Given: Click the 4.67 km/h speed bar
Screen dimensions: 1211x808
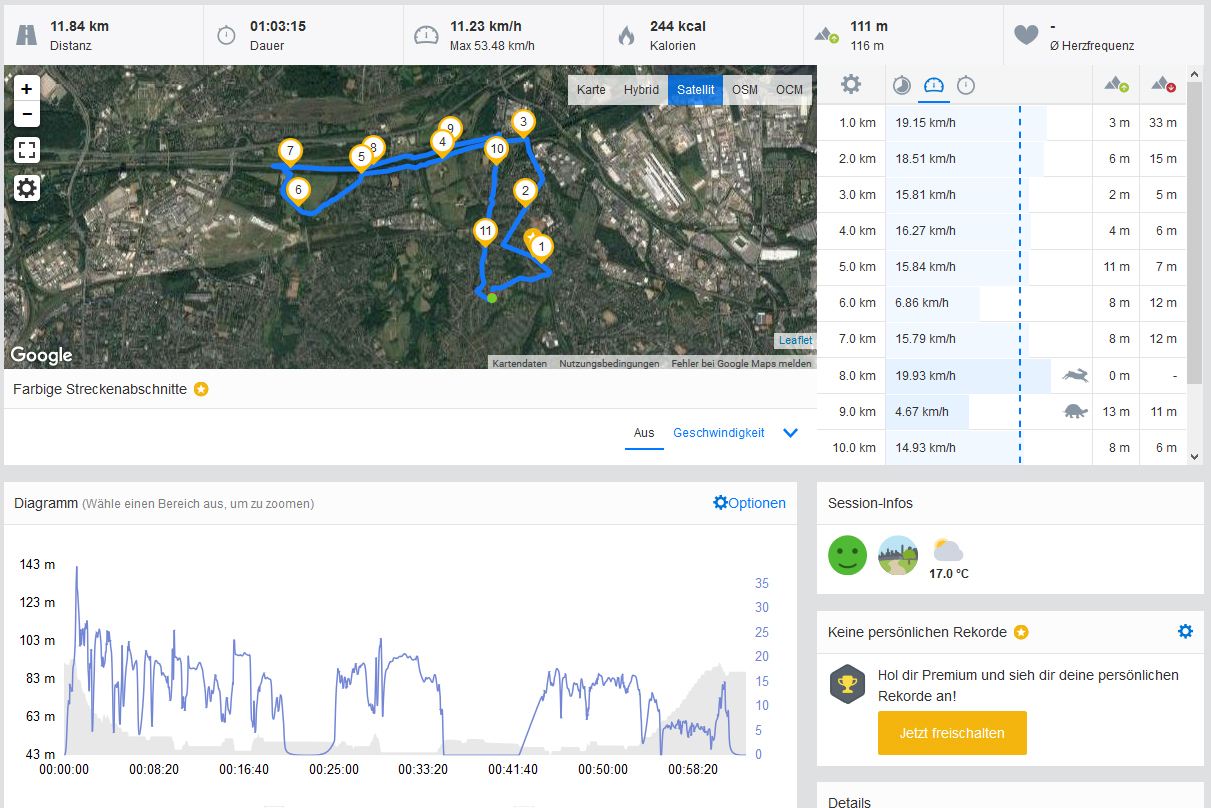Looking at the screenshot, I should click(x=927, y=411).
